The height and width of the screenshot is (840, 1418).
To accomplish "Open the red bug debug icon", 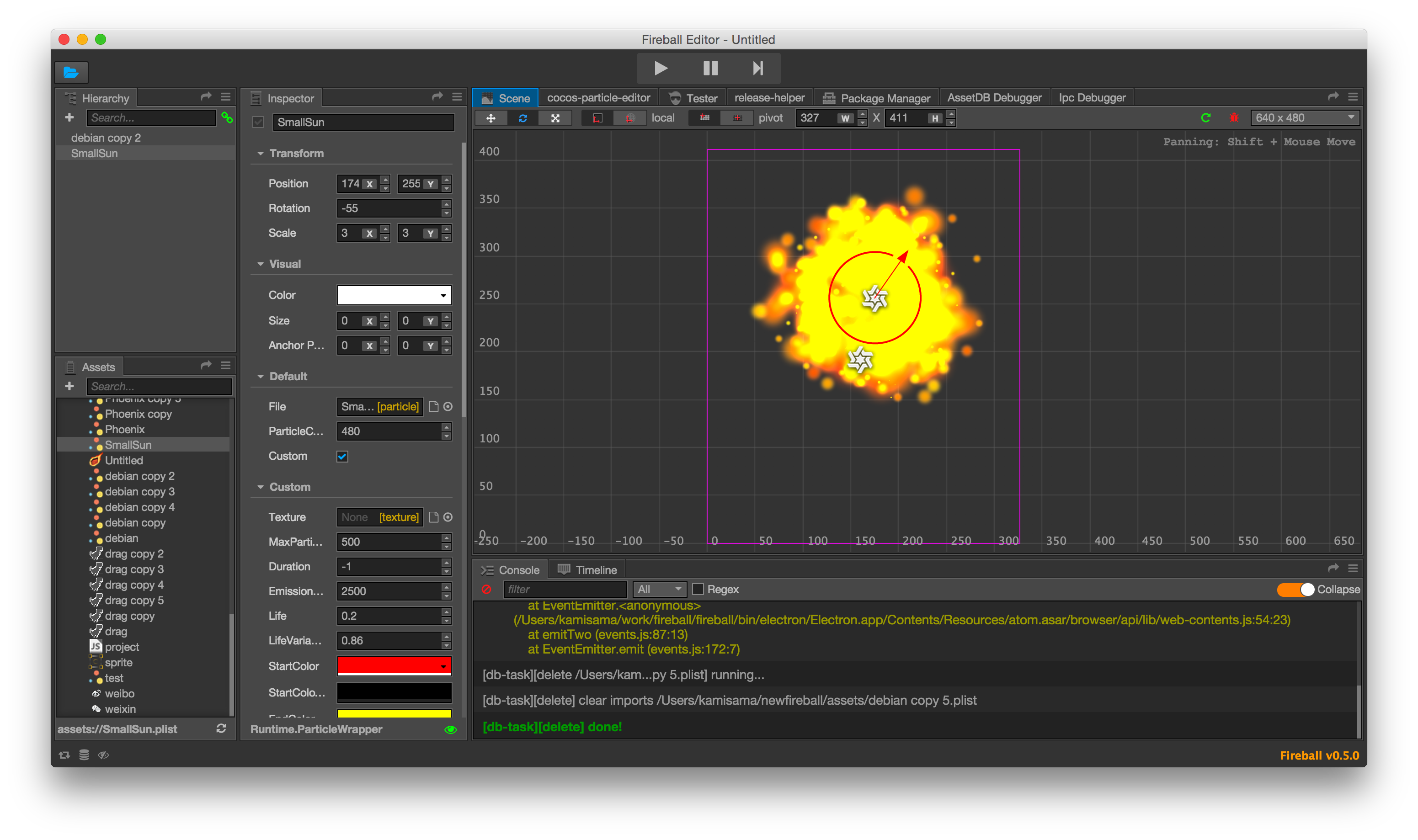I will (1234, 118).
